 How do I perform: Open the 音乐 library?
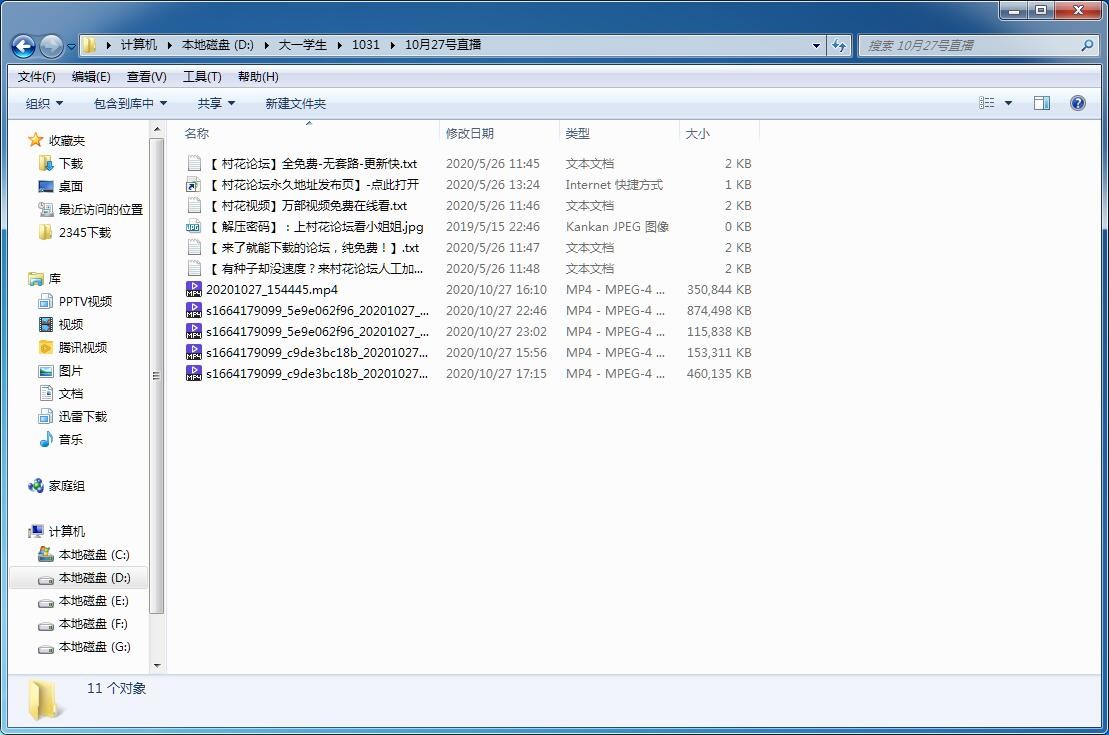tap(70, 439)
